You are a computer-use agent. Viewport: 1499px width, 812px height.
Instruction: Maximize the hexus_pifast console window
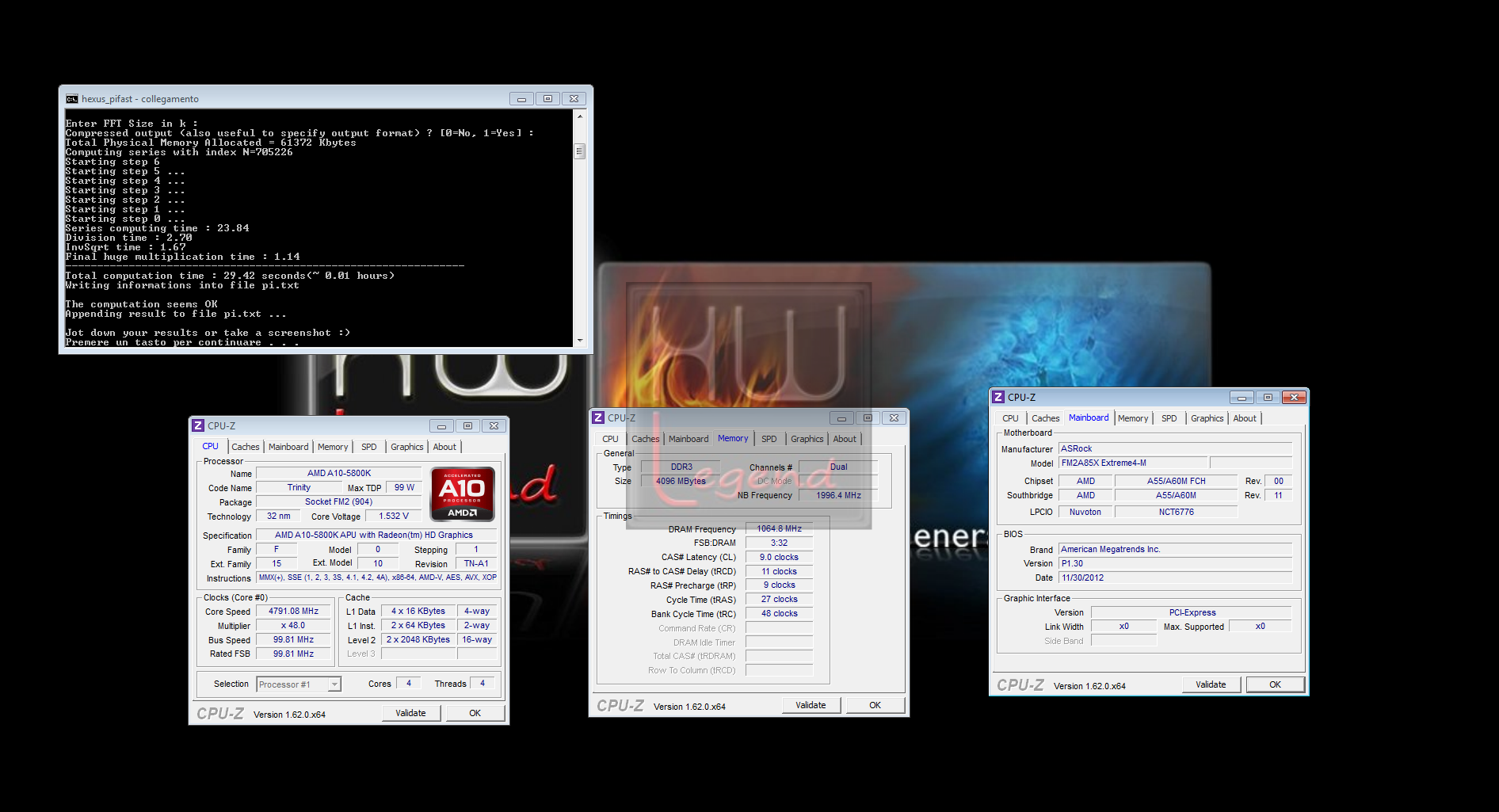[x=547, y=99]
